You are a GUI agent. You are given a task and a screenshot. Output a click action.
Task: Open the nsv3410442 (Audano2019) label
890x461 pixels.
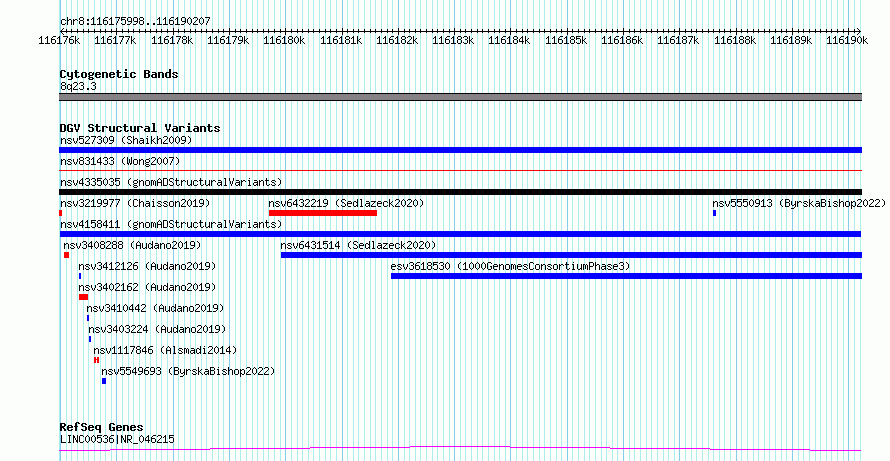point(155,308)
